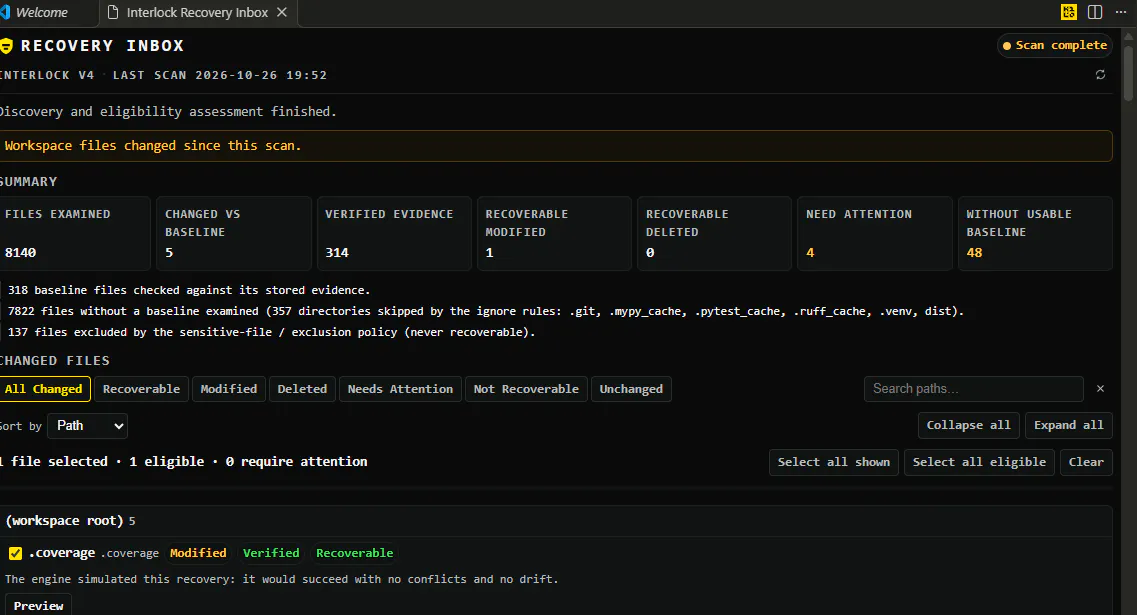The image size is (1137, 615).
Task: Close the Interlock Recovery Inbox tab
Action: tap(282, 12)
